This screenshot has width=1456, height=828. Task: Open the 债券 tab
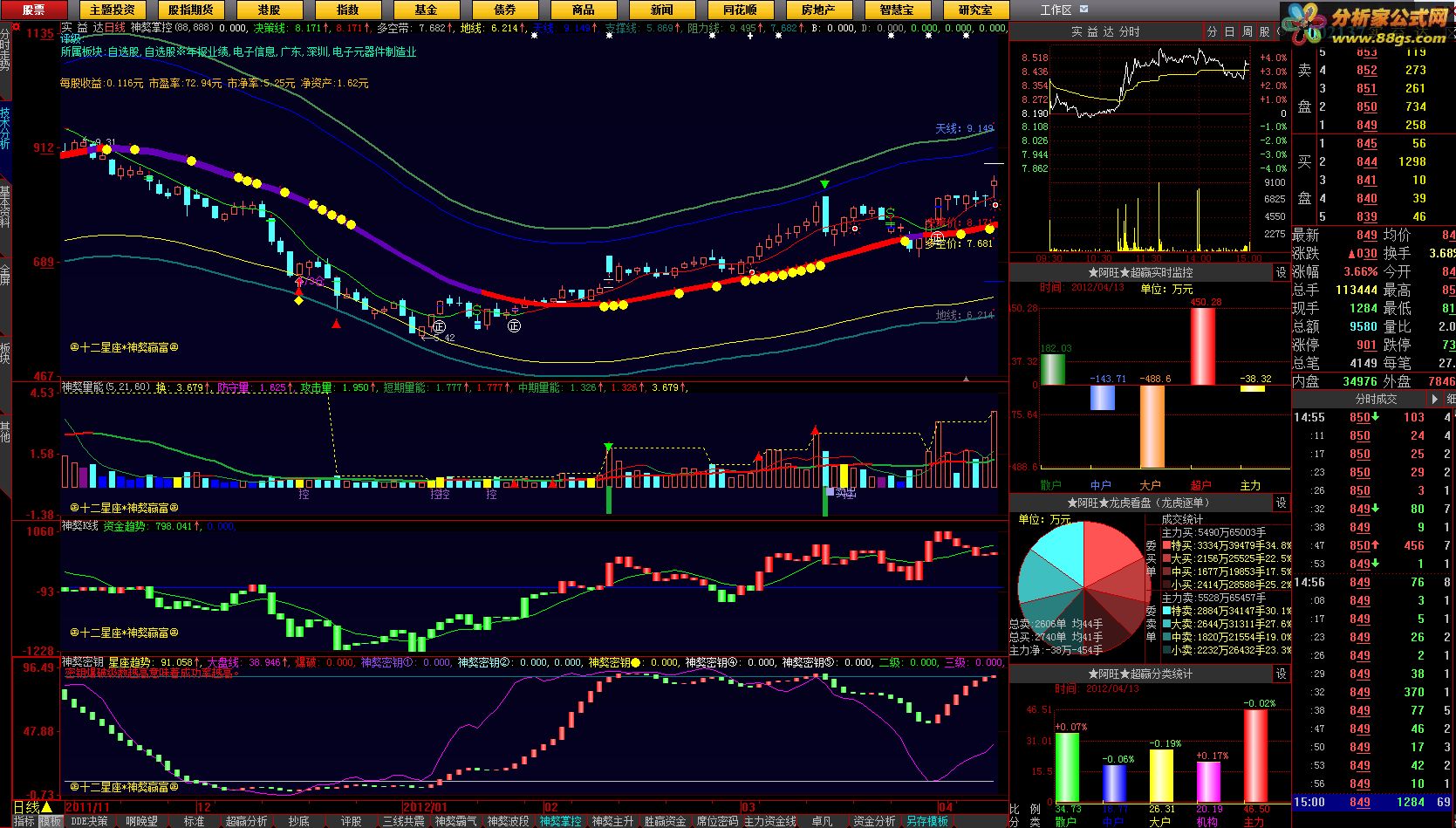504,10
